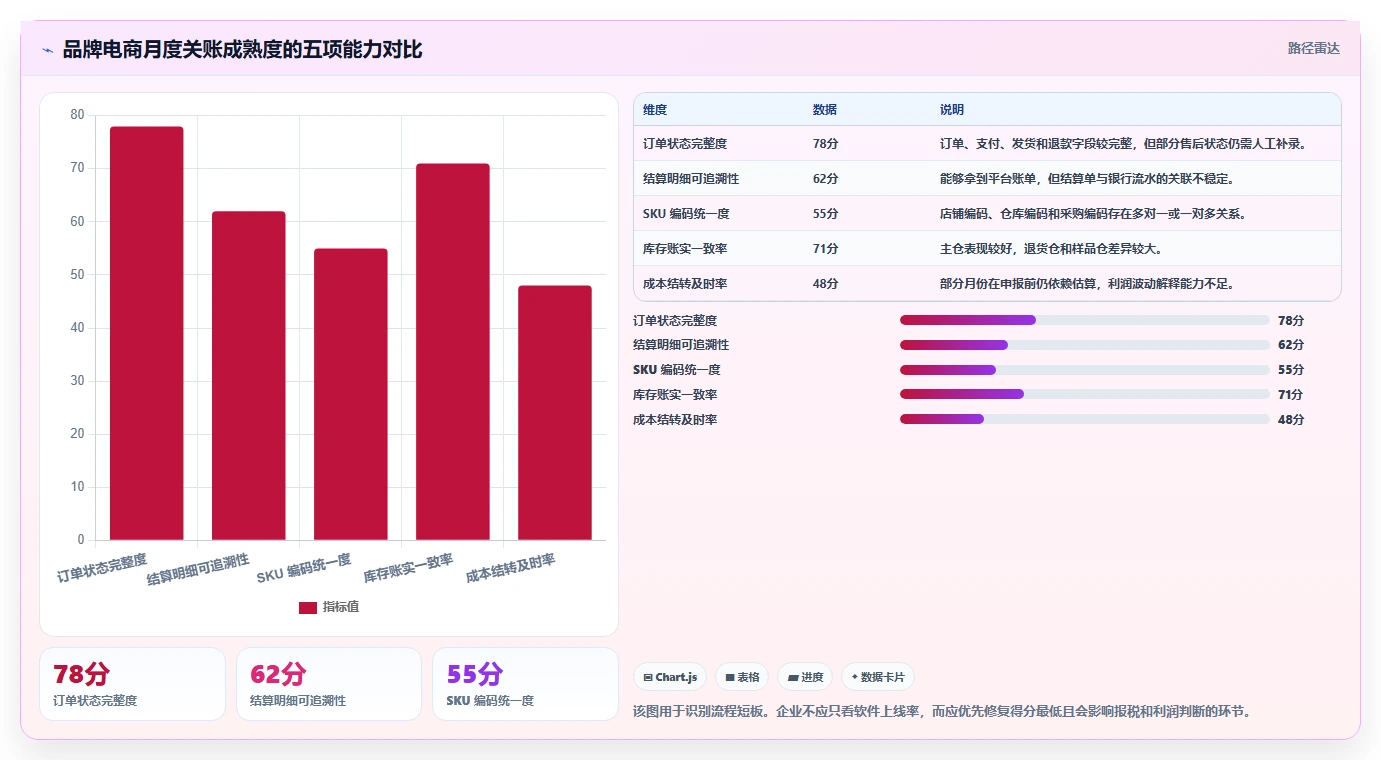Screen dimensions: 1381x760
Task: Click the dashboard title 品牌电商月度关账成熟度的五项能力对比
Action: tap(243, 49)
